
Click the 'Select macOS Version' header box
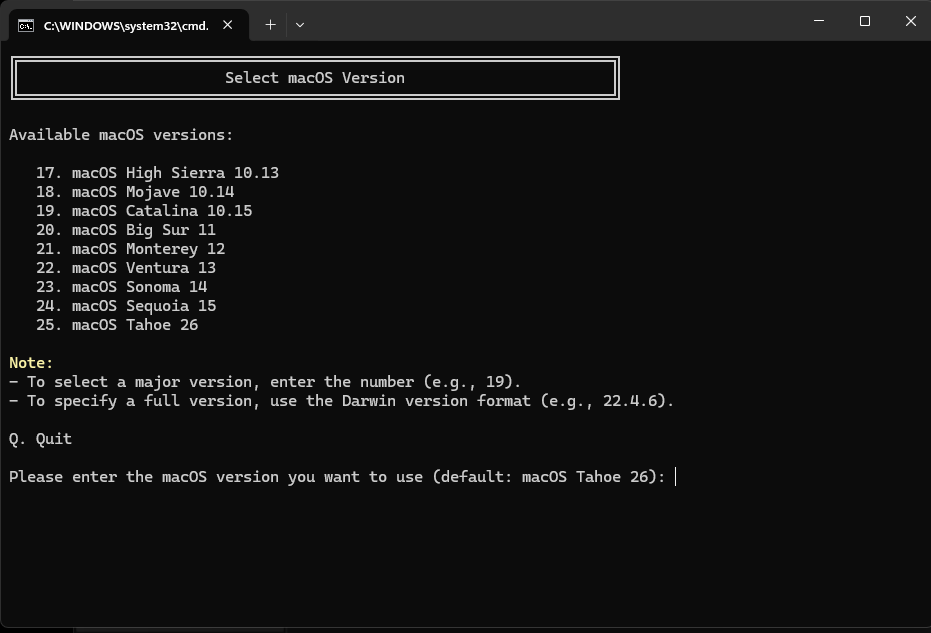tap(315, 78)
